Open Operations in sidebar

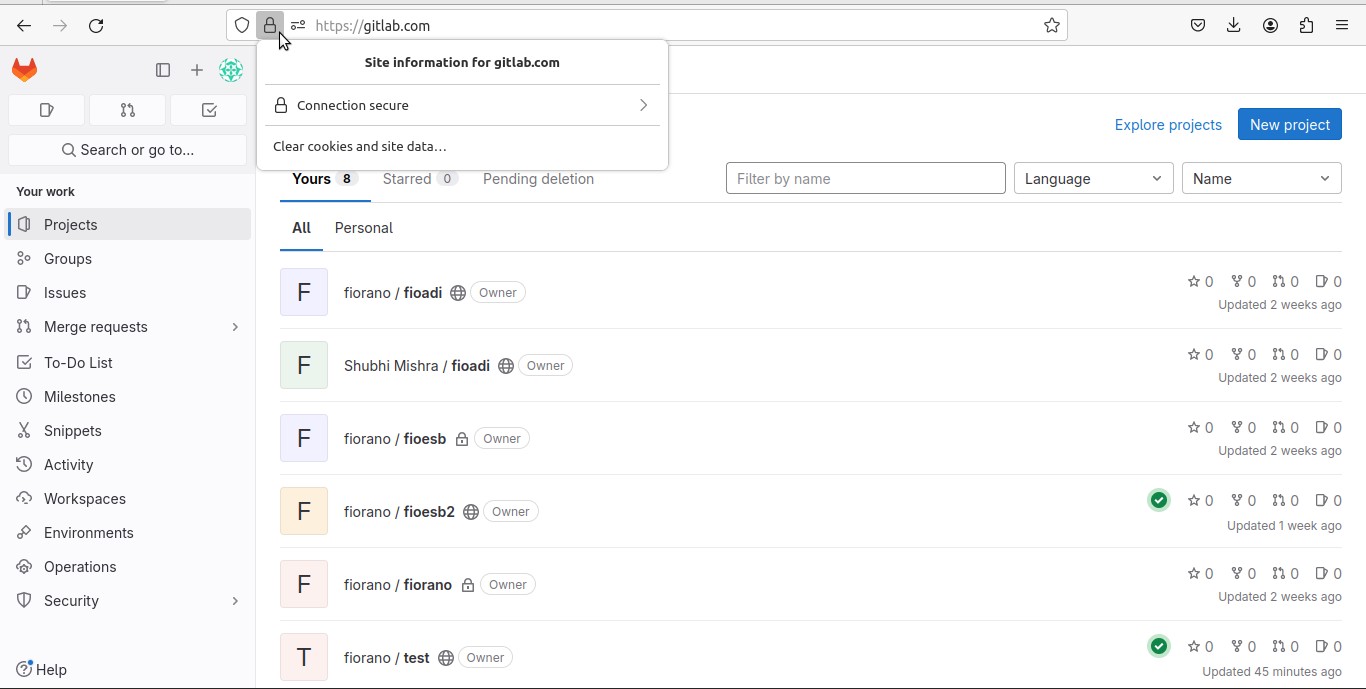point(128,566)
